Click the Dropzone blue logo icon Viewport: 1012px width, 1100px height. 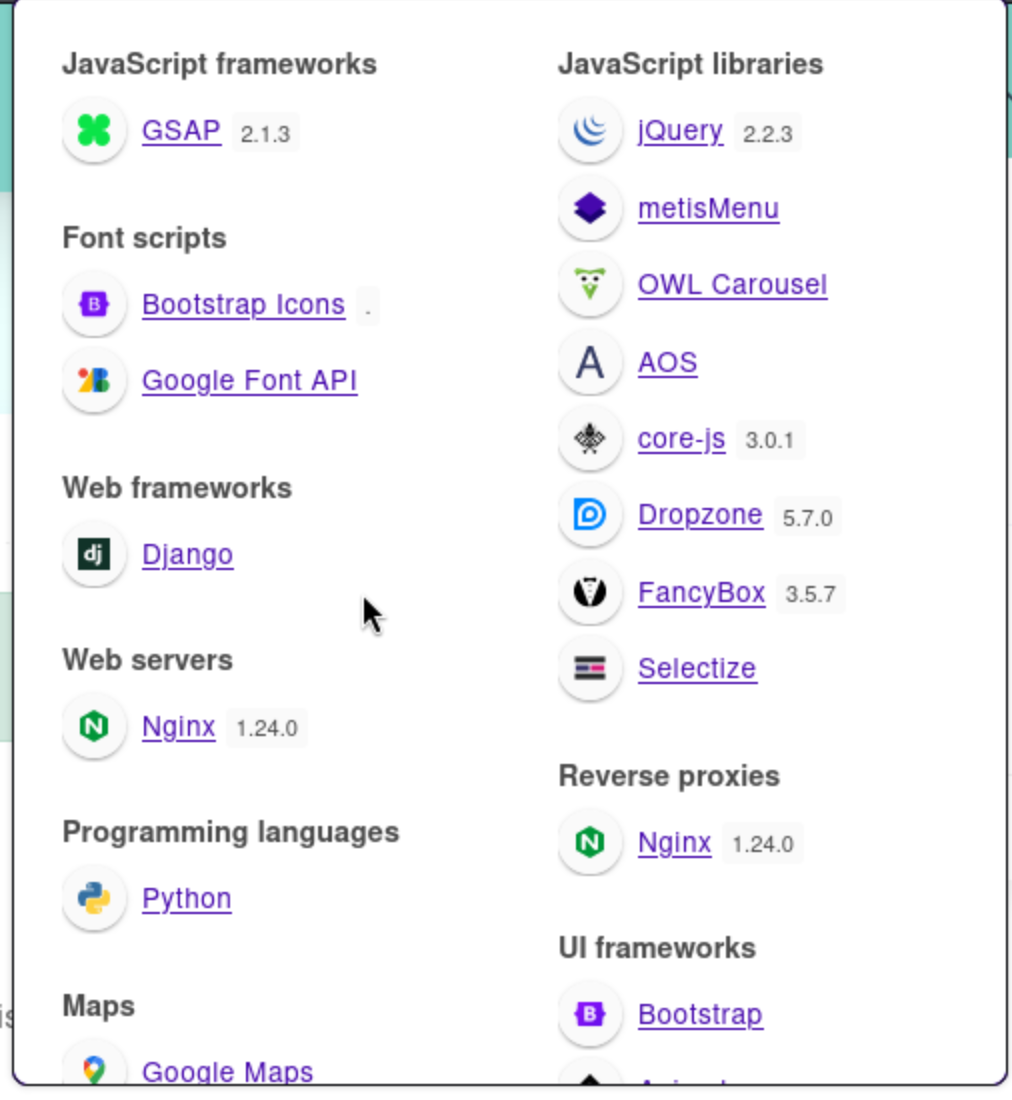[590, 515]
